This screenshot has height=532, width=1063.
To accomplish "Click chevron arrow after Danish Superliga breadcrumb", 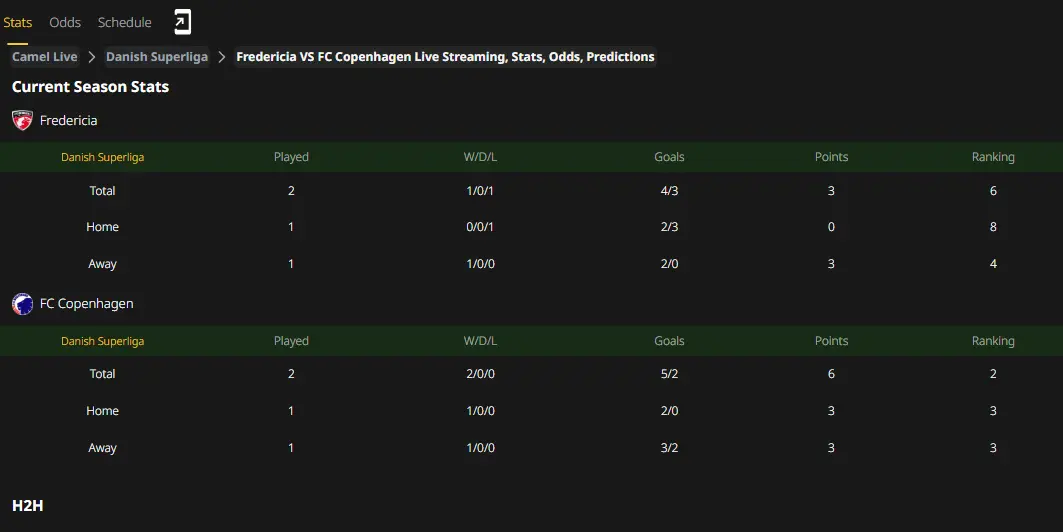I will tap(222, 57).
